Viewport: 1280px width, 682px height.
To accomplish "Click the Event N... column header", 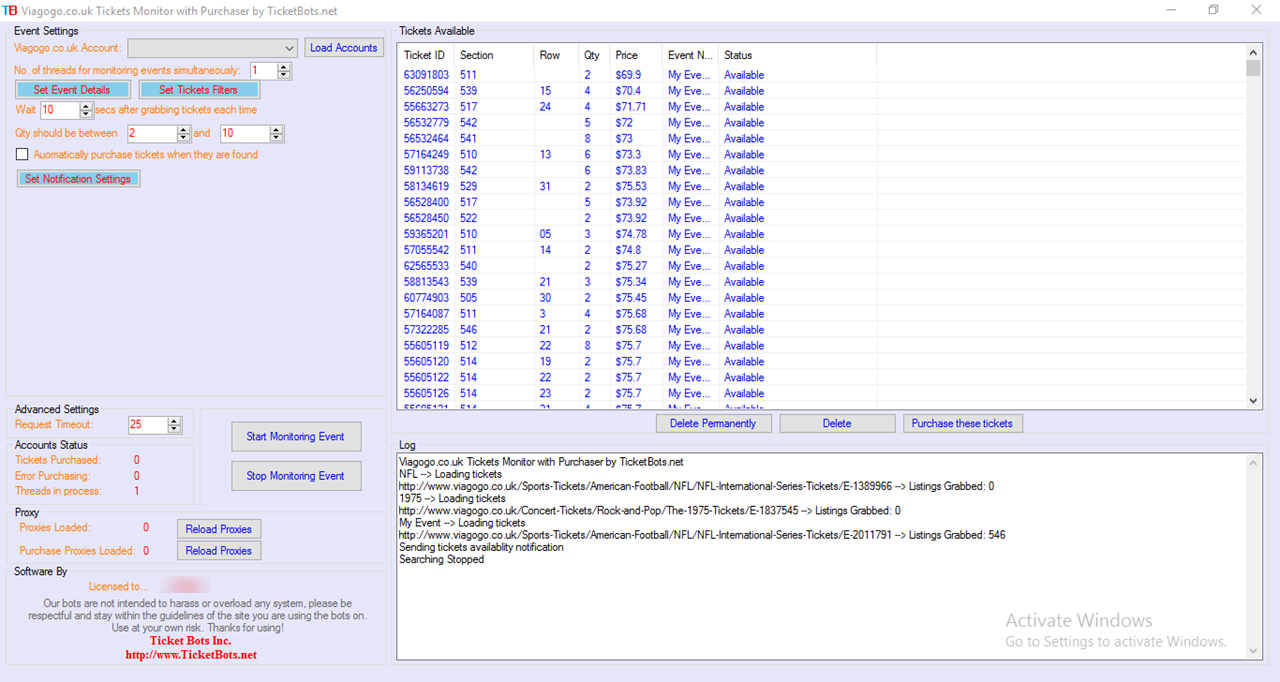I will [690, 55].
